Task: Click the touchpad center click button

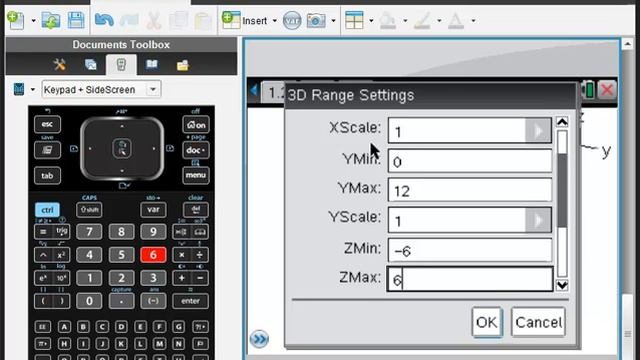Action: [x=122, y=148]
